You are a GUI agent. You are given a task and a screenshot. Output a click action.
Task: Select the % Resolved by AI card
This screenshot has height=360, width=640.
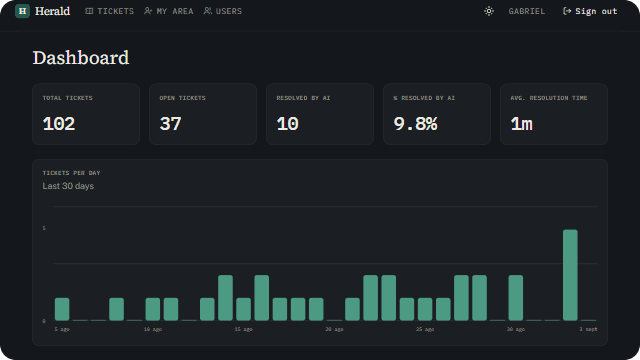pyautogui.click(x=437, y=114)
